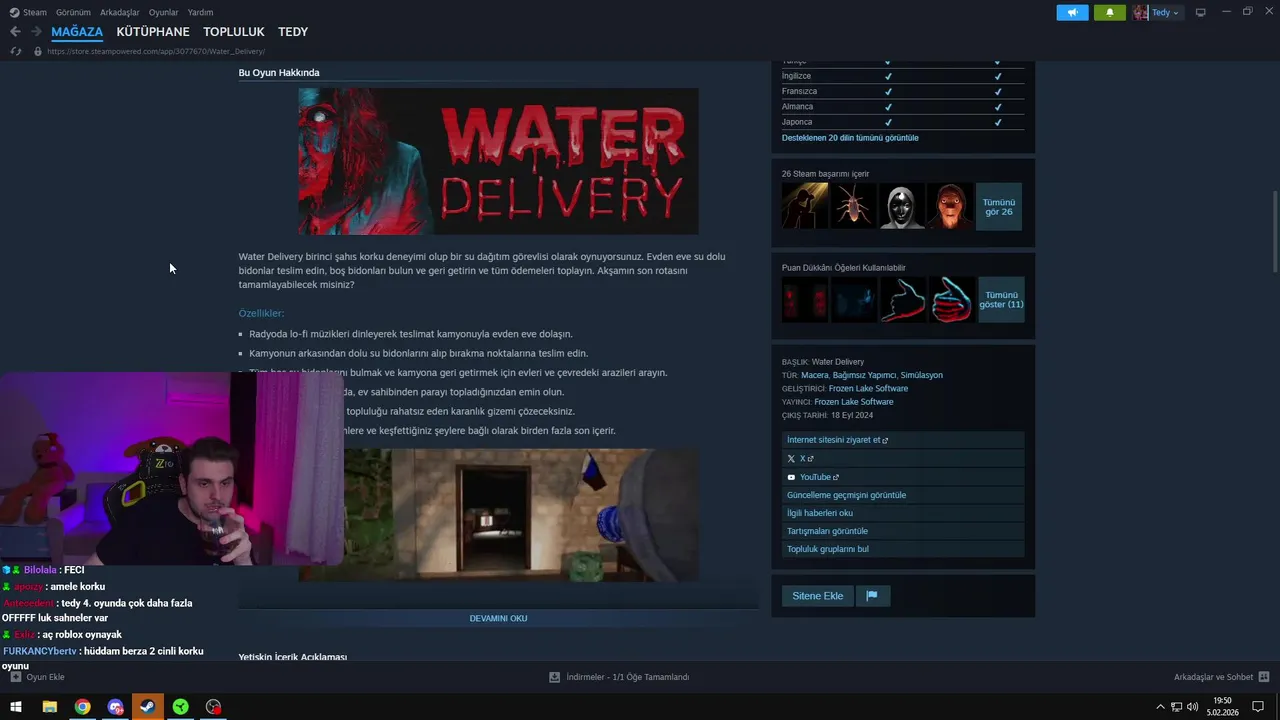Open File Explorer from the taskbar

(49, 707)
